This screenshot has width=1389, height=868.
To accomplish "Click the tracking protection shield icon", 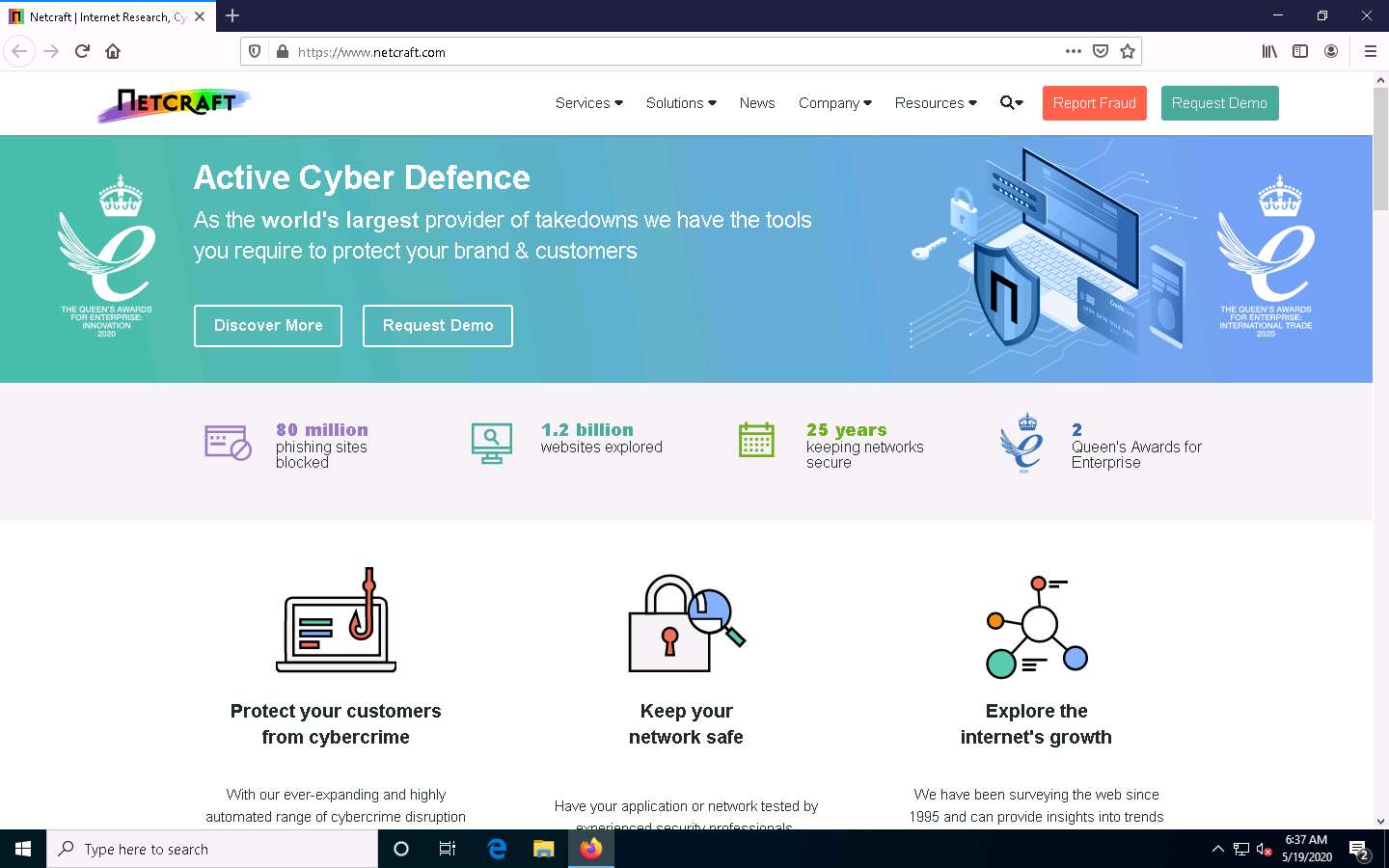I will point(255,52).
